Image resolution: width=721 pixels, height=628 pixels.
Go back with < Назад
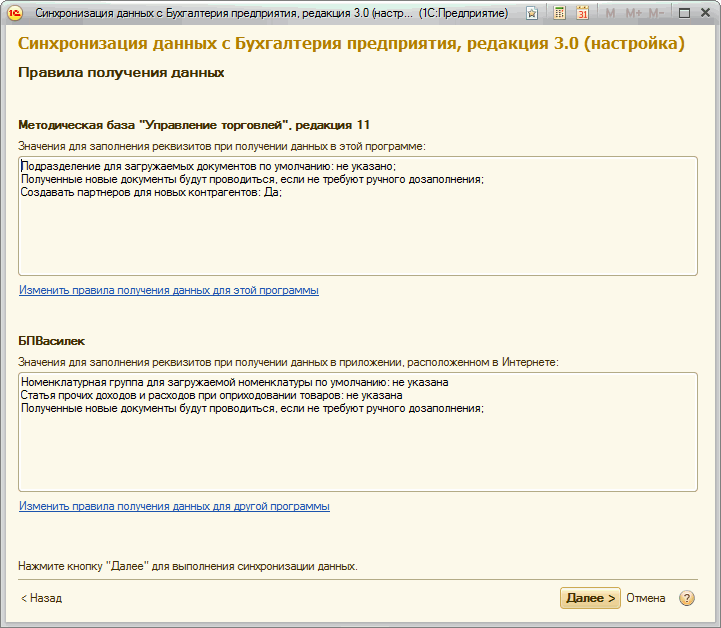click(41, 598)
